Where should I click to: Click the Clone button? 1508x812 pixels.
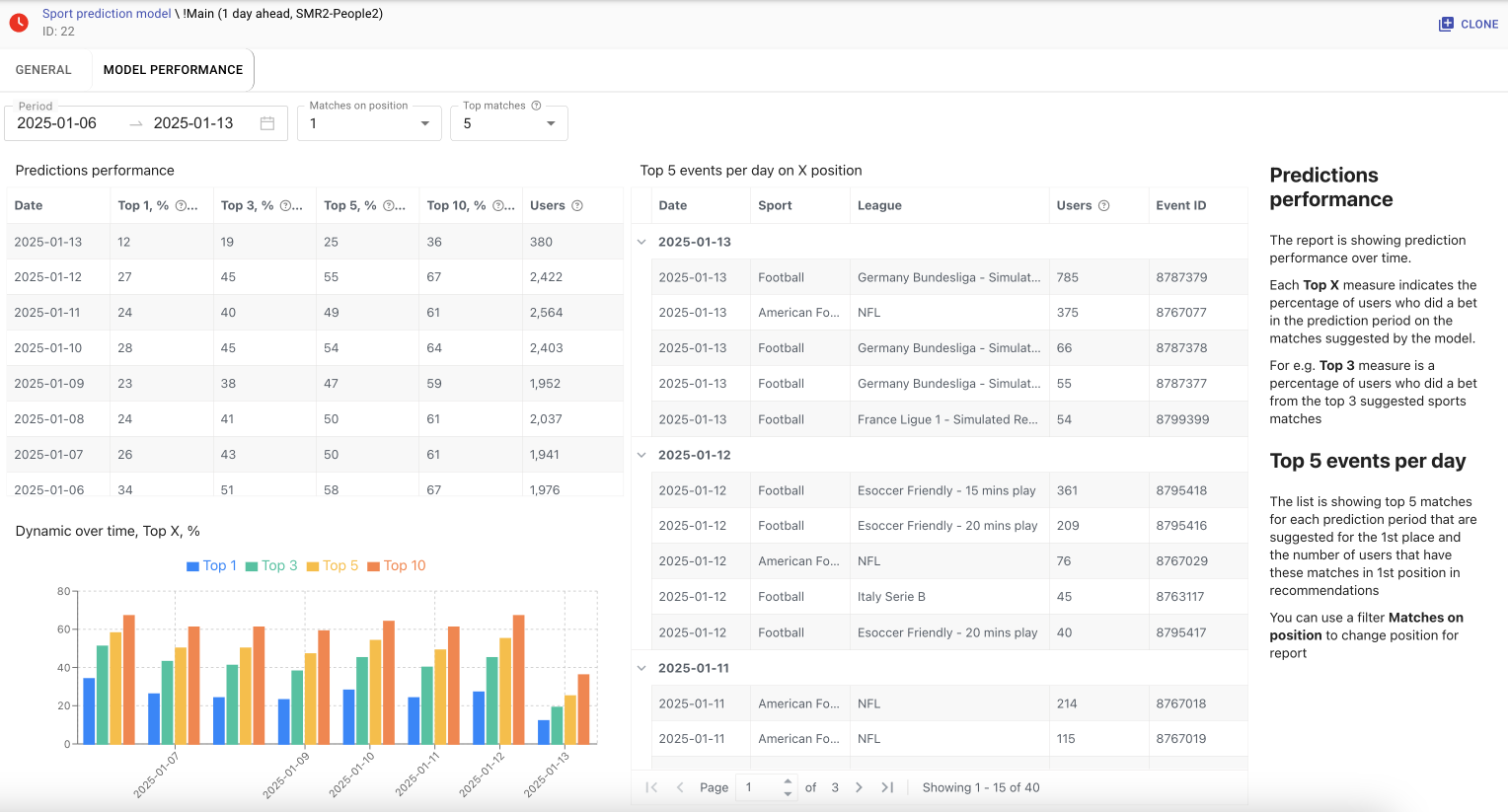(x=1469, y=24)
